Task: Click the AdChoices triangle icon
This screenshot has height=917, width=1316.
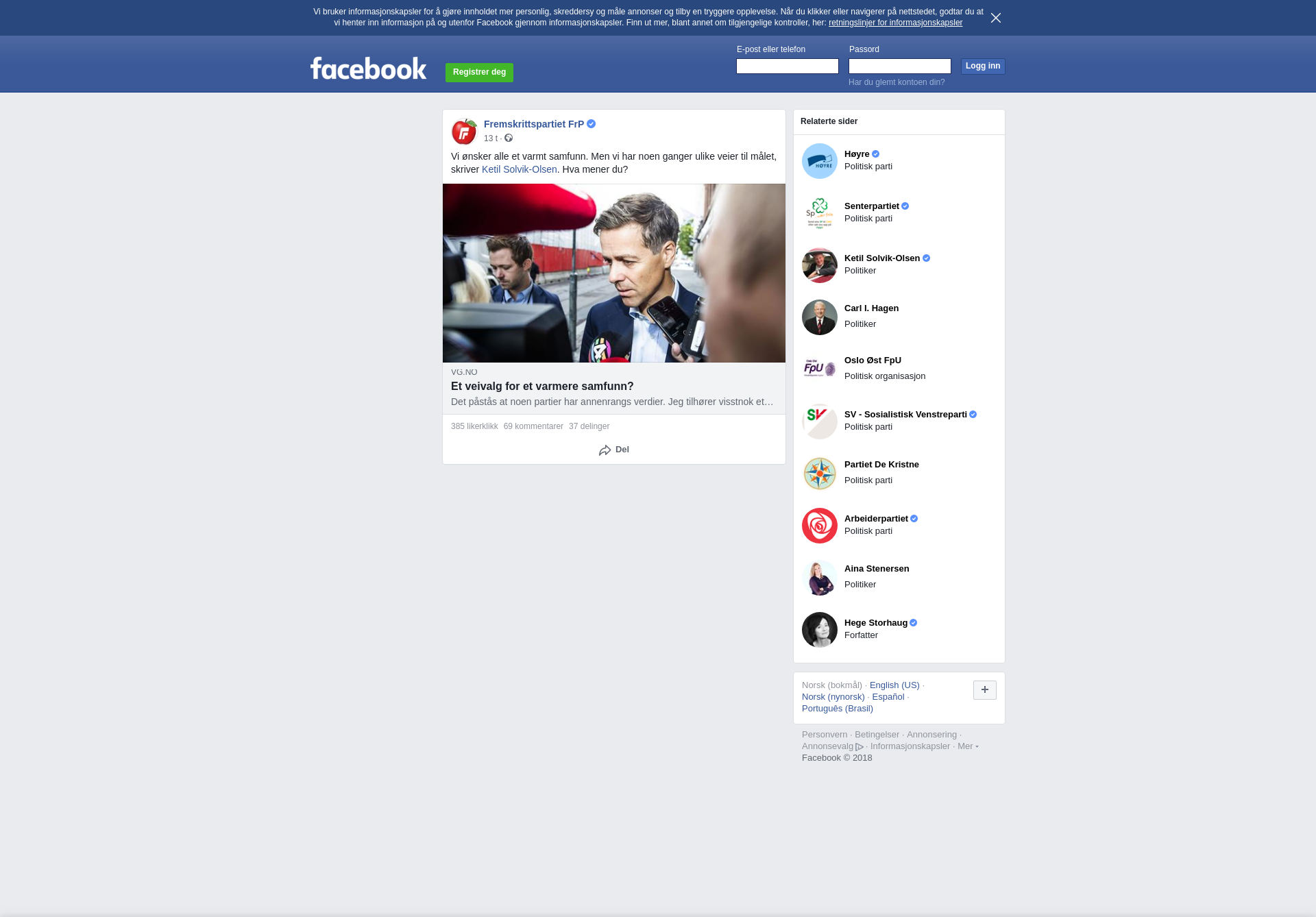Action: (860, 747)
